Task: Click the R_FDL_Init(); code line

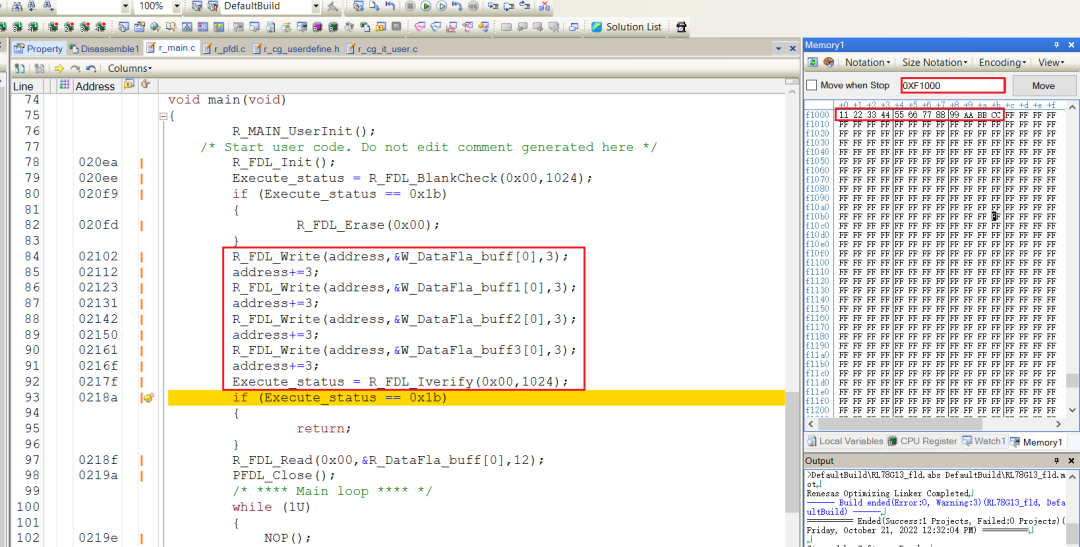Action: (x=284, y=162)
